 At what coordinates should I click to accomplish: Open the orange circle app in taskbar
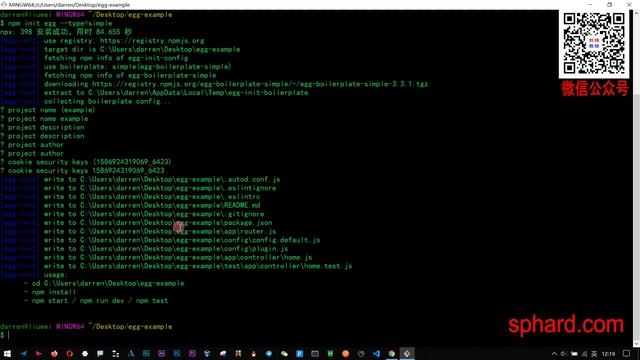[x=346, y=353]
